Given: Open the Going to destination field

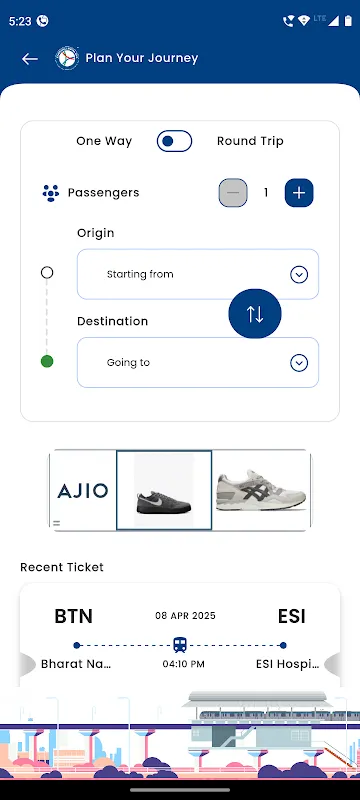Looking at the screenshot, I should 198,362.
